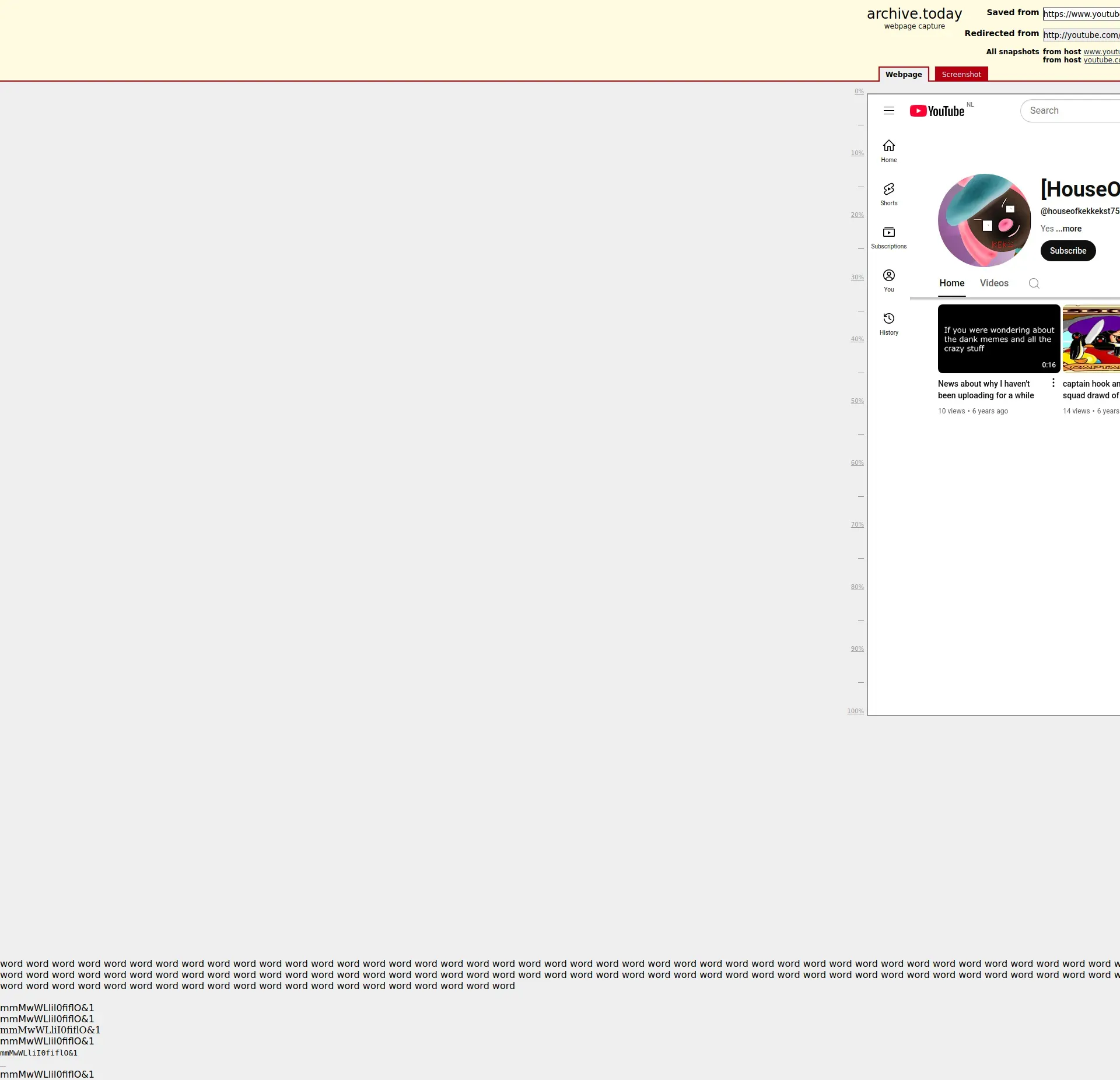This screenshot has height=1080, width=1120.
Task: Open the You sidebar section
Action: (x=888, y=280)
